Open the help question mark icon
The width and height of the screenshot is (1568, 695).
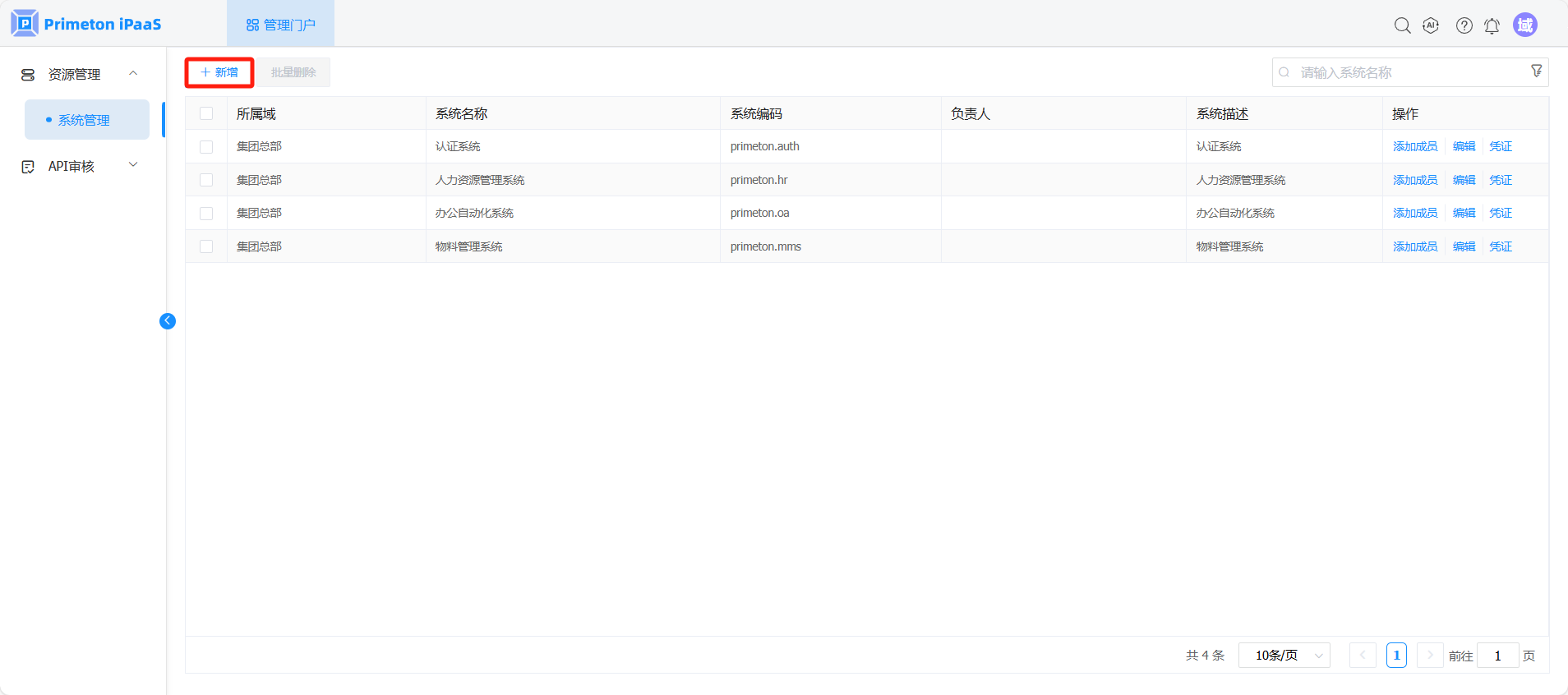(1464, 25)
